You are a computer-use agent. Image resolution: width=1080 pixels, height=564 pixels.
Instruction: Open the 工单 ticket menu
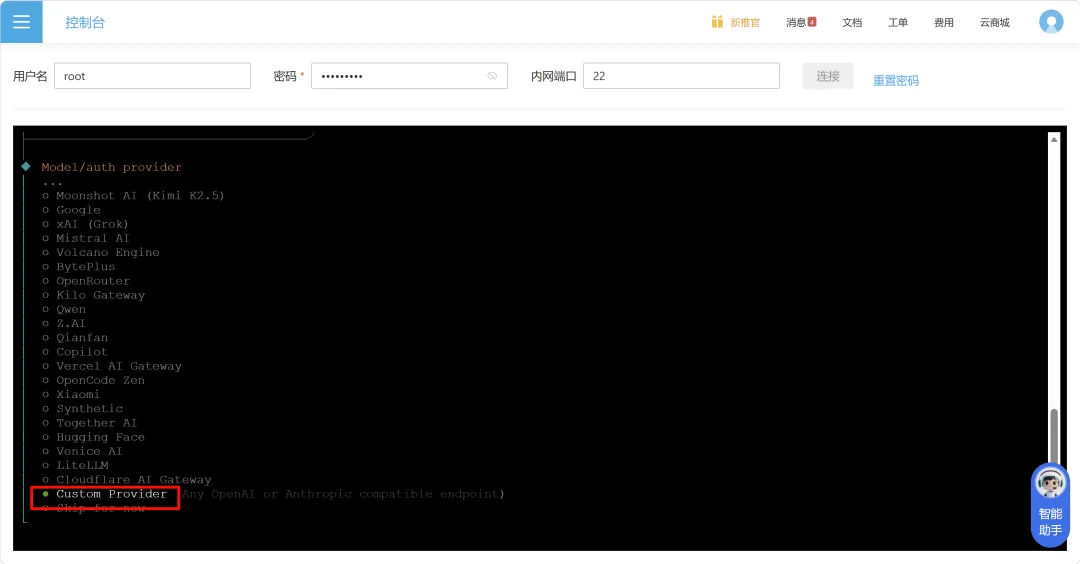pos(897,23)
